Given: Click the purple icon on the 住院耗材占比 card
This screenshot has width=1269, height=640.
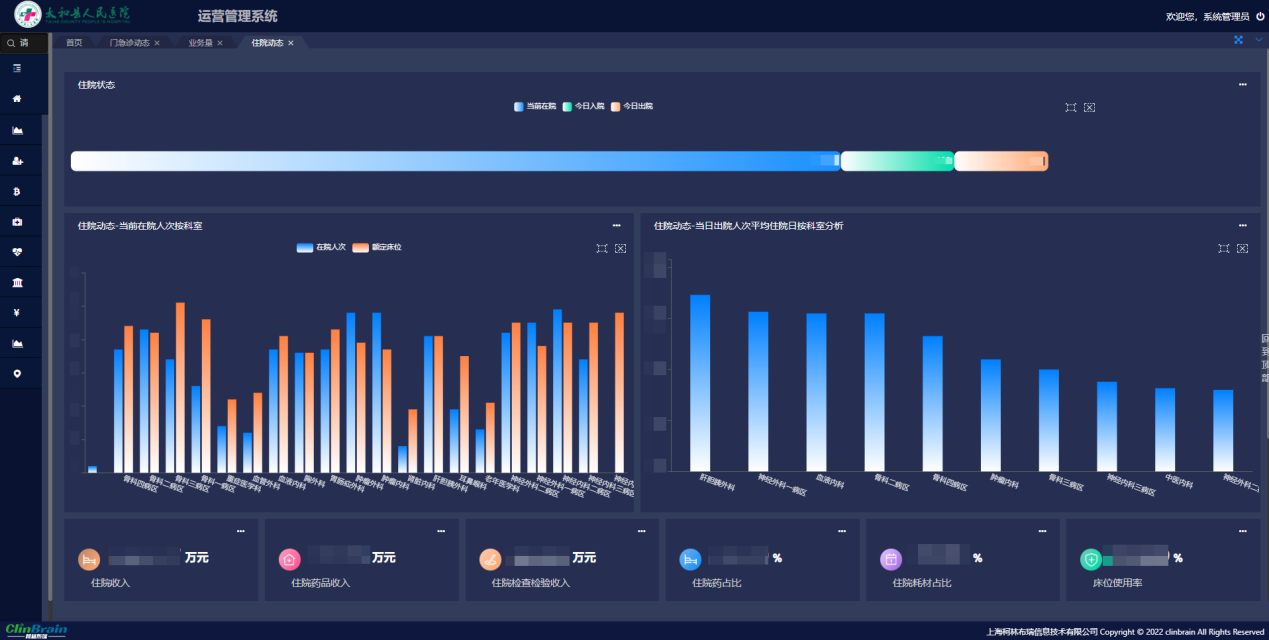Looking at the screenshot, I should [891, 559].
